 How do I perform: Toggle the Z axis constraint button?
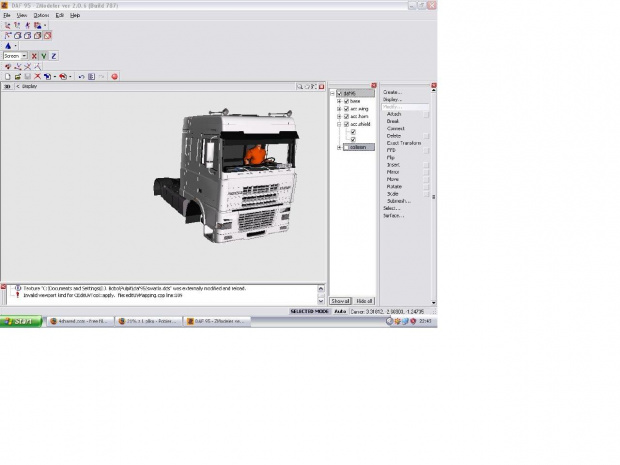(x=54, y=56)
